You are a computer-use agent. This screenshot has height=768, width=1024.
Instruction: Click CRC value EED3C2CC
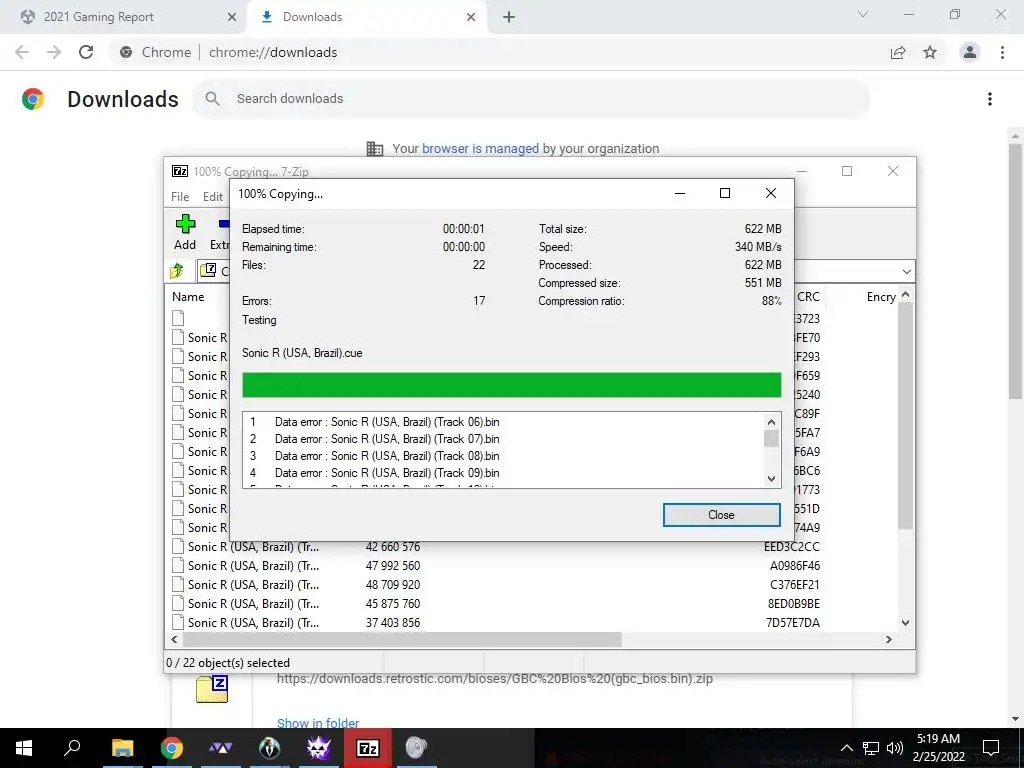click(792, 547)
